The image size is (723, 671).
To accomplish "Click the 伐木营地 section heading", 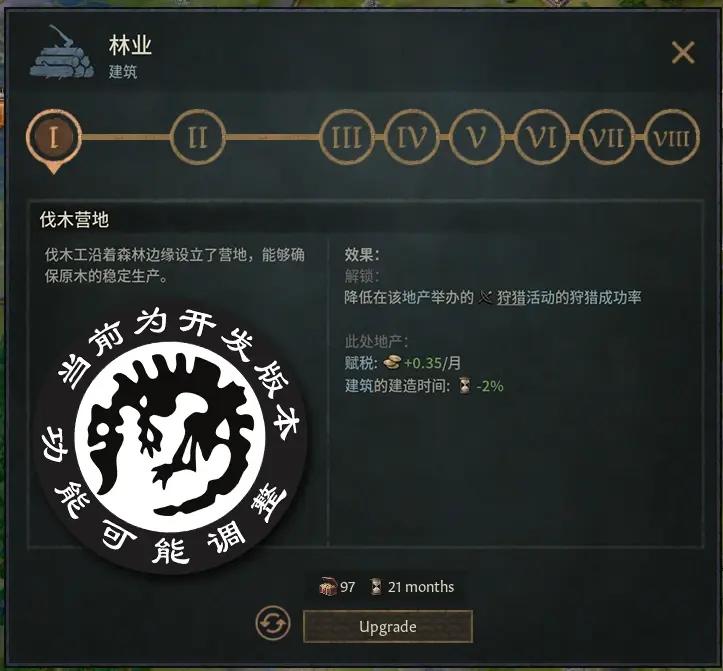I will [x=74, y=220].
